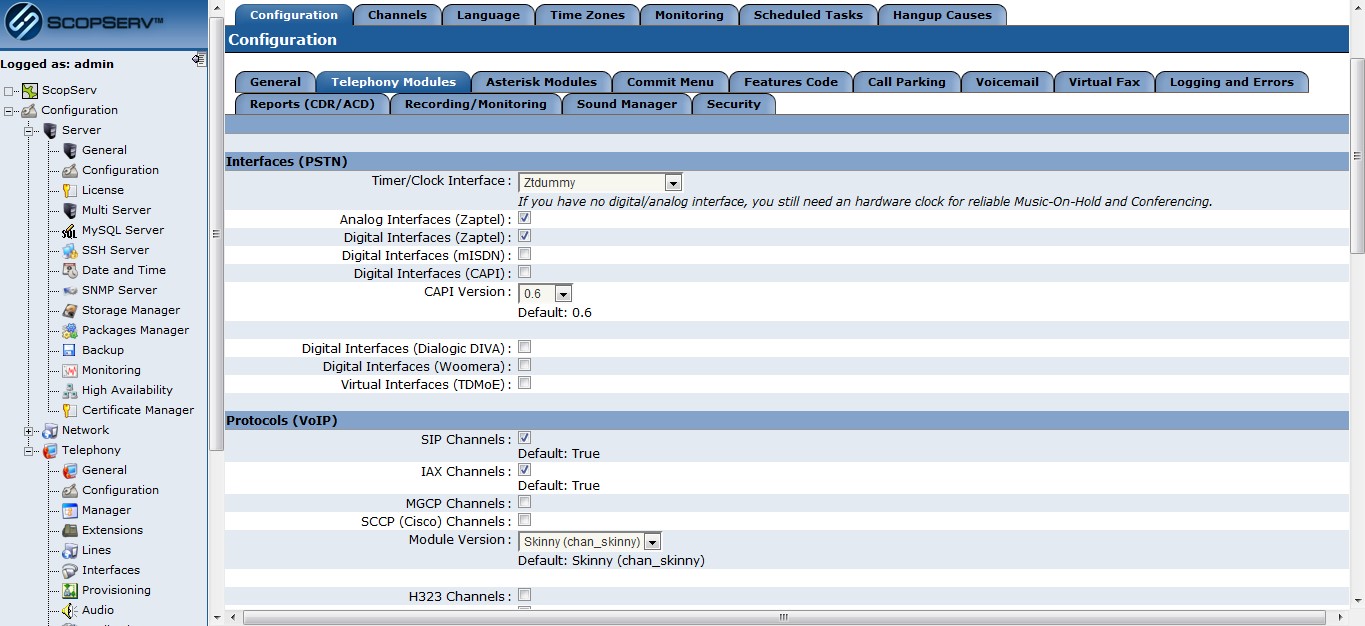Viewport: 1365px width, 626px height.
Task: Enable Digital Interfaces (mISDN) checkbox
Action: tap(524, 254)
